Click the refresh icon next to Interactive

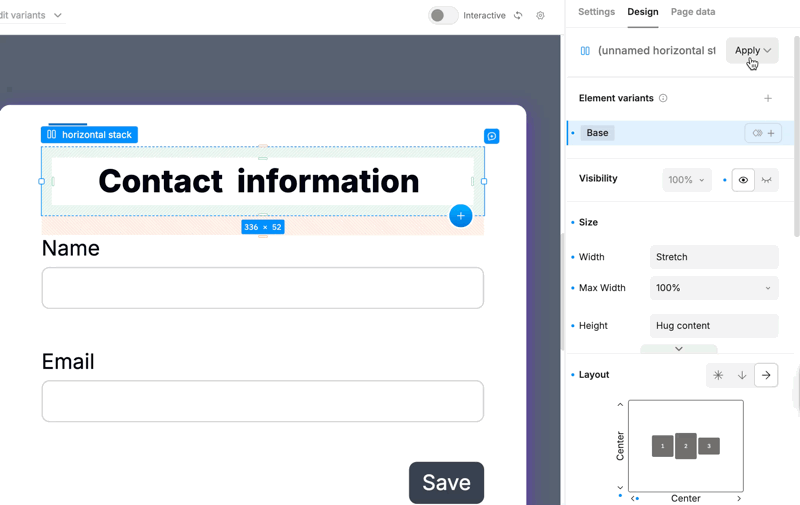click(x=518, y=16)
